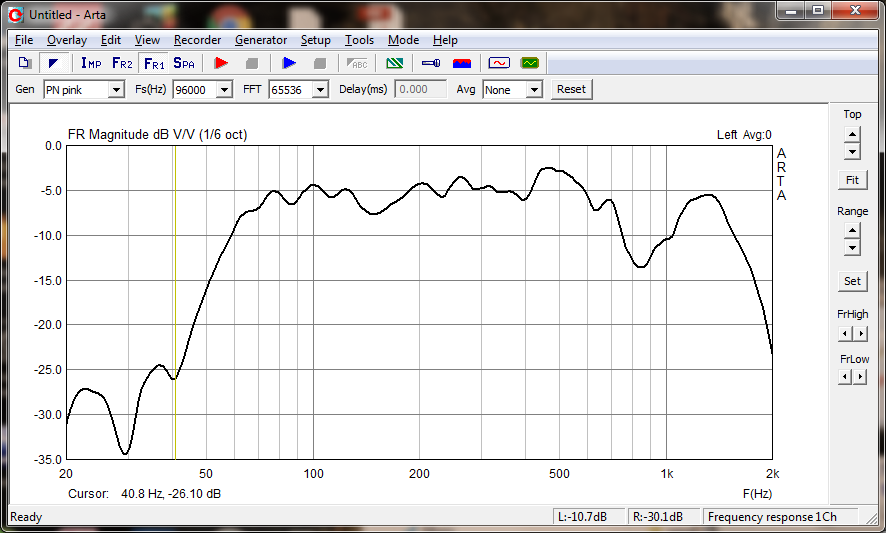The width and height of the screenshot is (886, 533).
Task: Open the File menu
Action: [x=24, y=40]
